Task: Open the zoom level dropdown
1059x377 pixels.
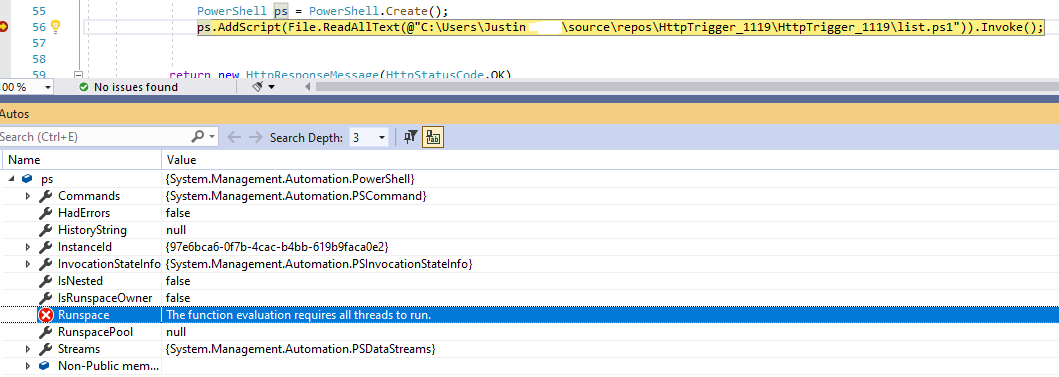Action: point(48,87)
